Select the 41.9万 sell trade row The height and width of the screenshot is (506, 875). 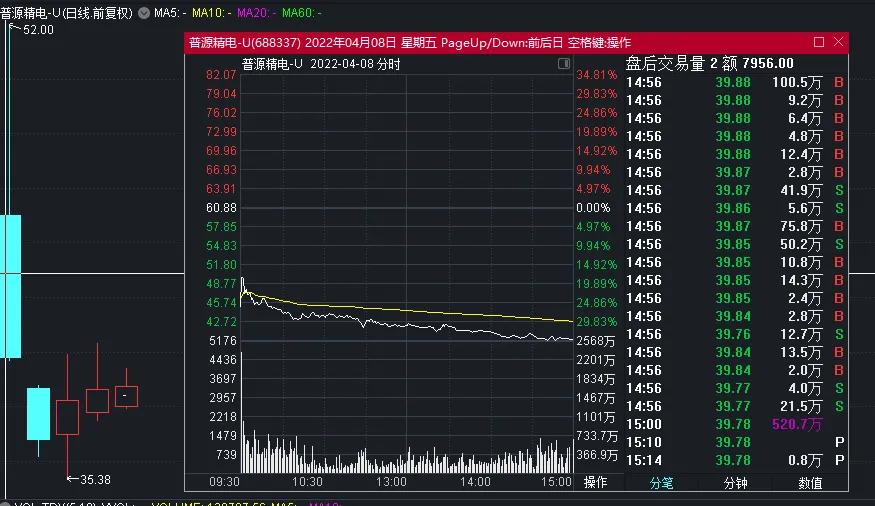click(x=735, y=190)
